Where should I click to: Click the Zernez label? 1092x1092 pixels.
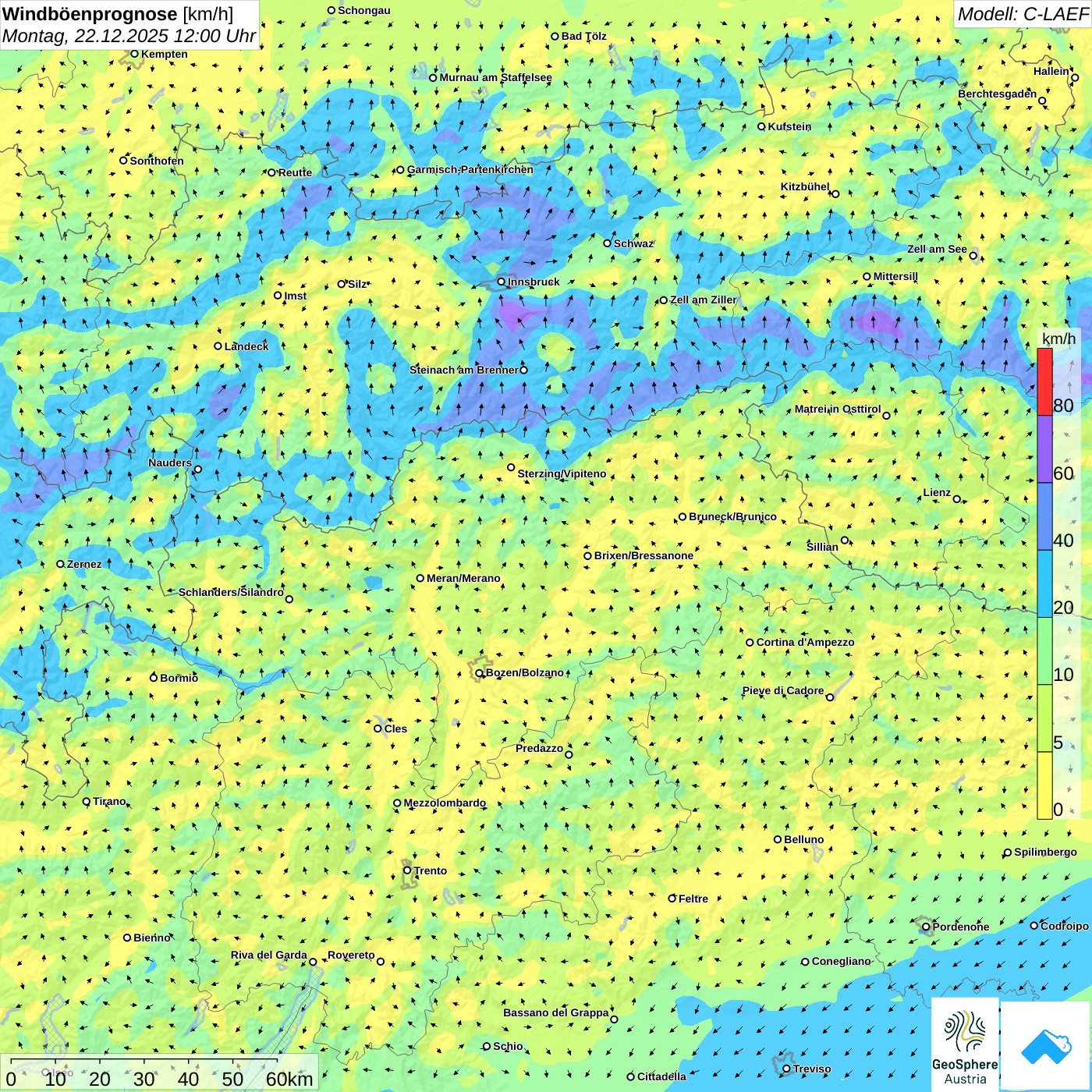84,564
